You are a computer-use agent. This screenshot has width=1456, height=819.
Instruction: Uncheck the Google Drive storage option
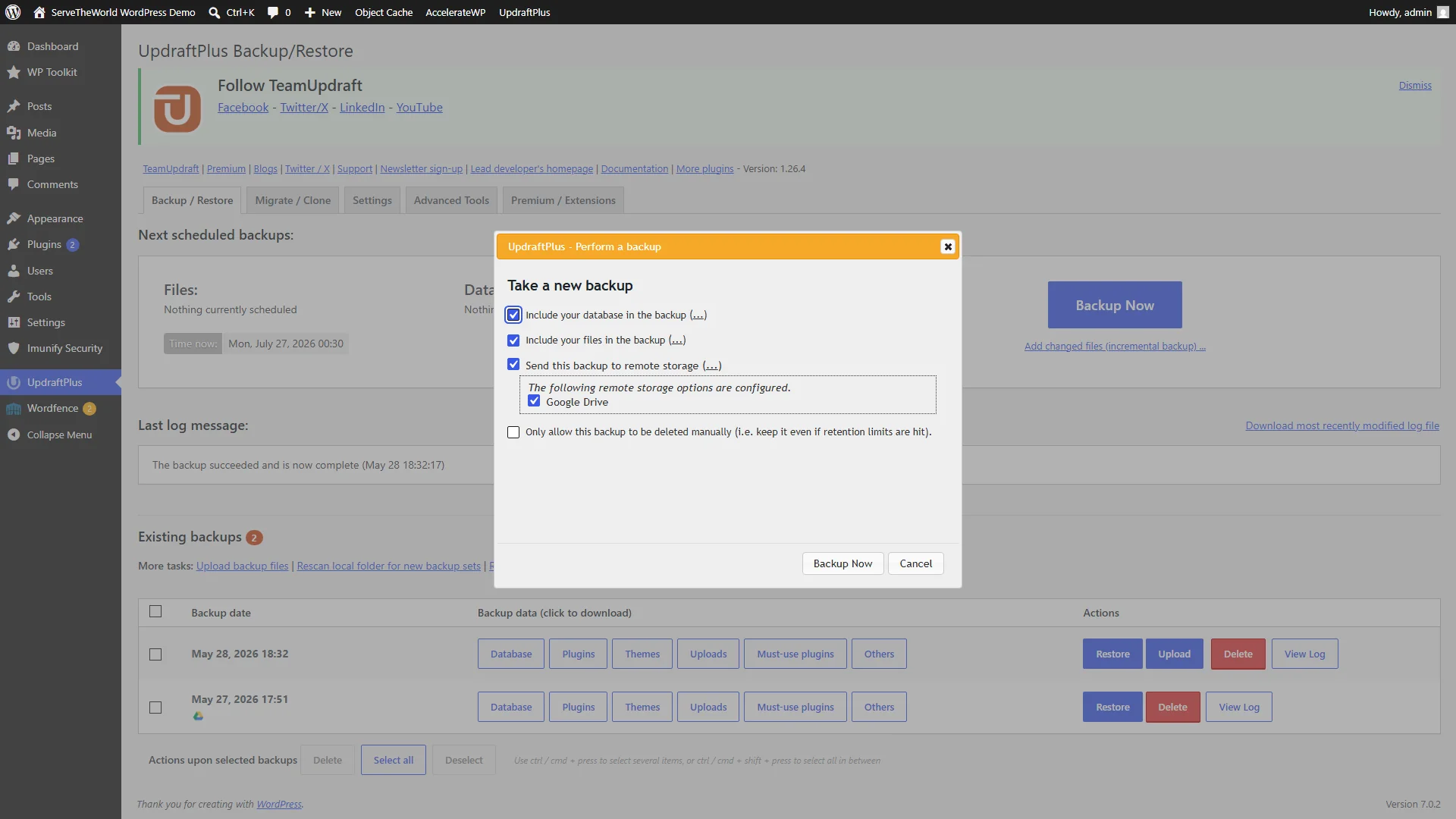(534, 401)
